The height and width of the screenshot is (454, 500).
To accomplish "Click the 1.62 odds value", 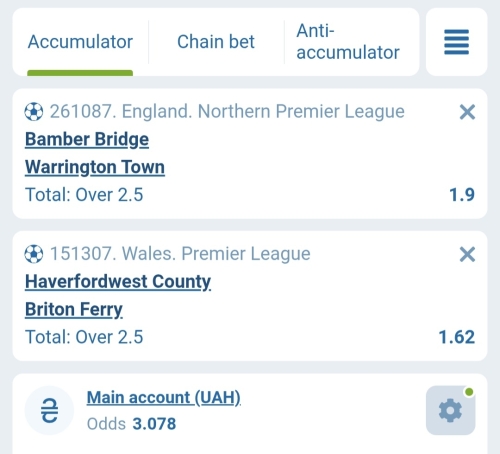I will (456, 337).
